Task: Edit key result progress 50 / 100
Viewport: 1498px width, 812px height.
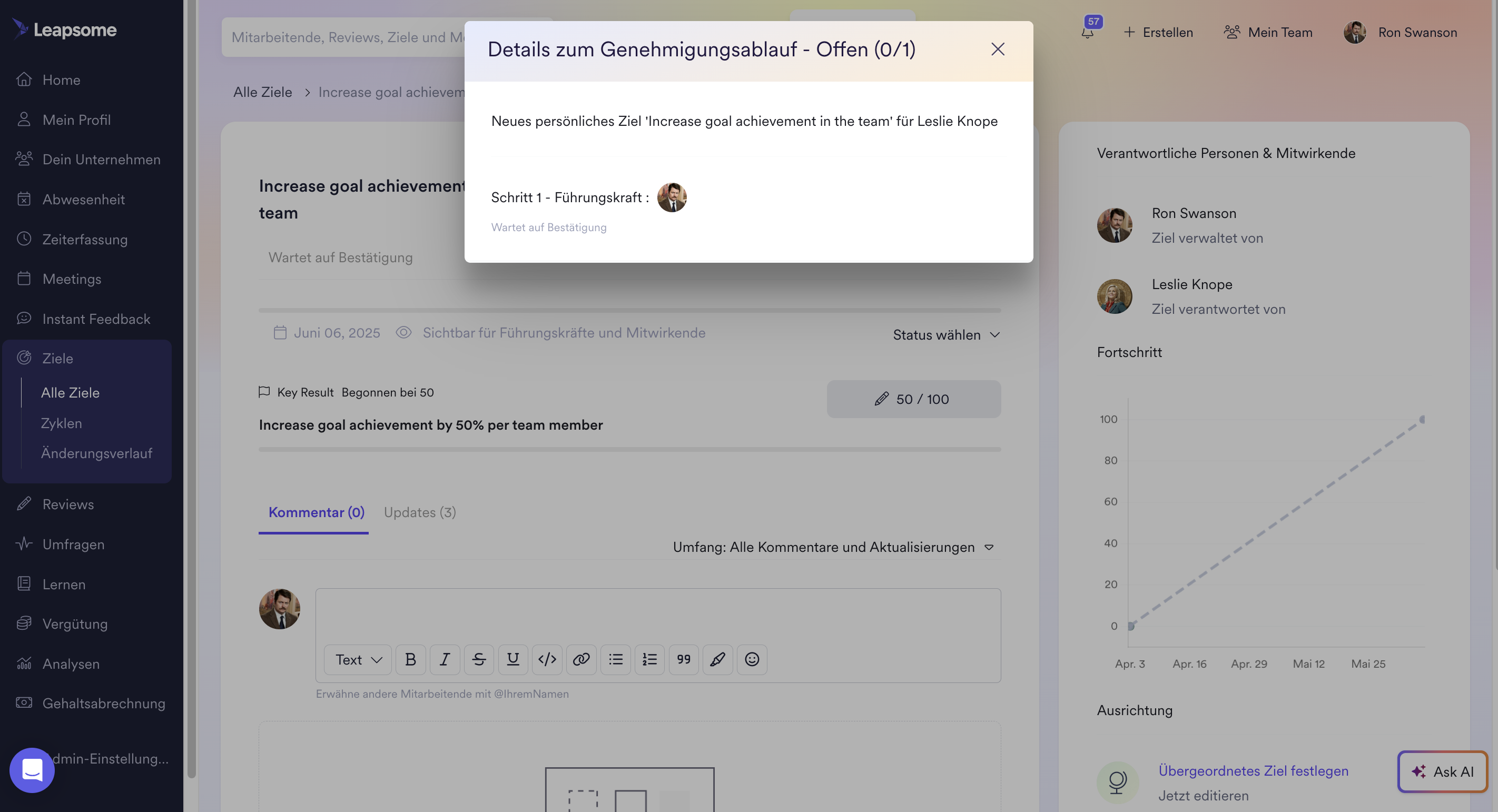Action: point(913,399)
